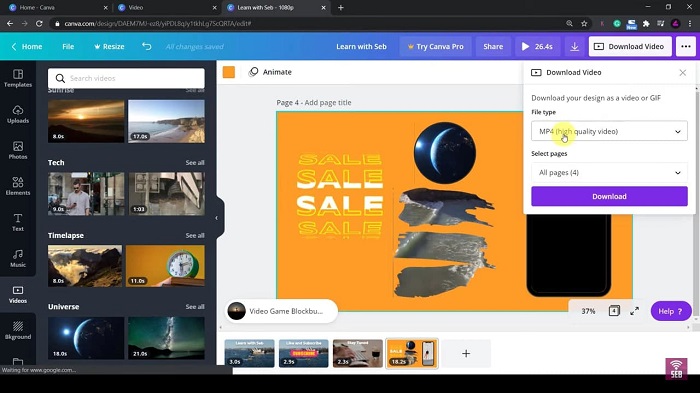Select the 18.0s earth universe video
The height and width of the screenshot is (393, 700).
pyautogui.click(x=86, y=338)
